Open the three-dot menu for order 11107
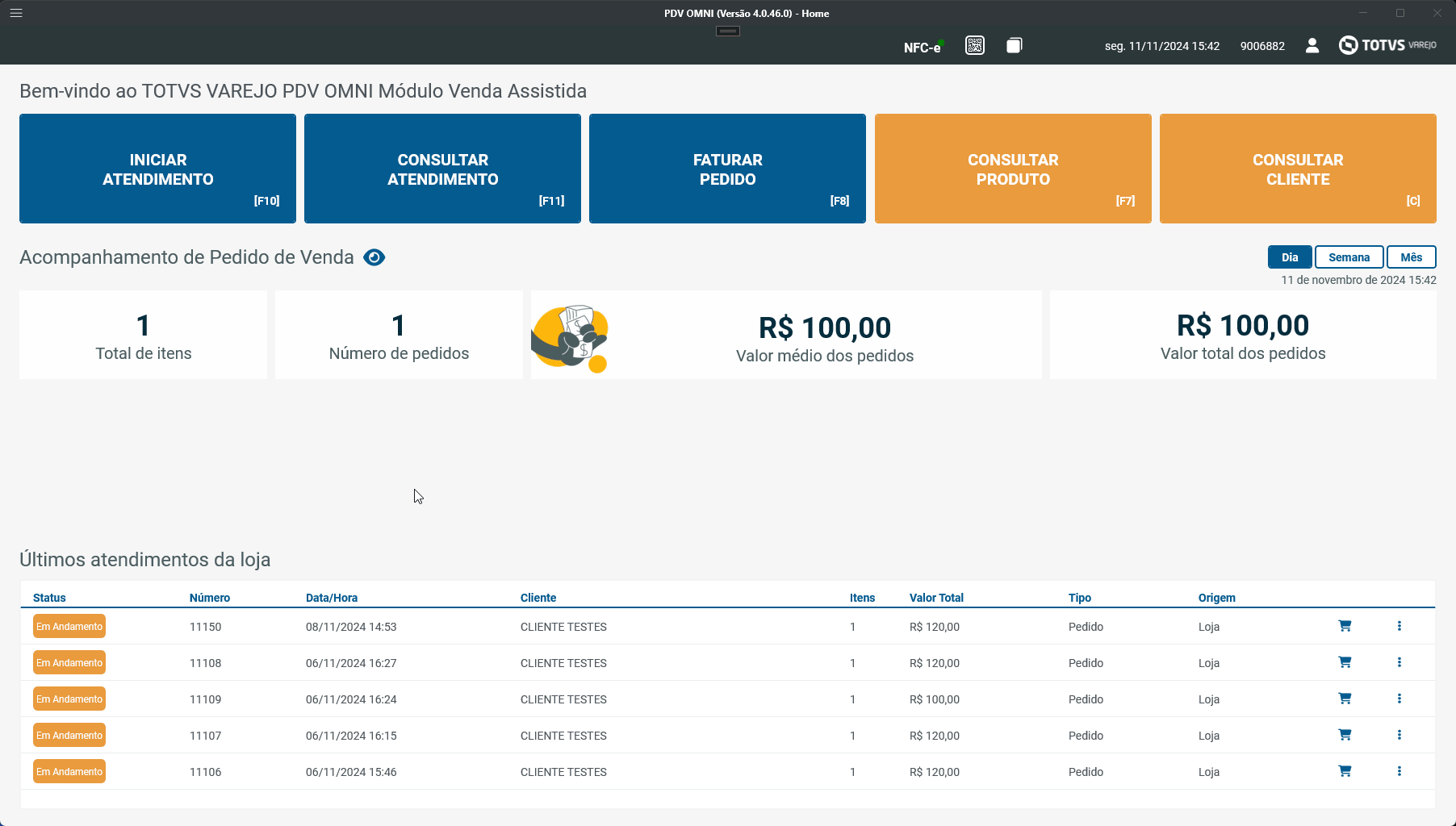Viewport: 1456px width, 826px height. 1400,735
